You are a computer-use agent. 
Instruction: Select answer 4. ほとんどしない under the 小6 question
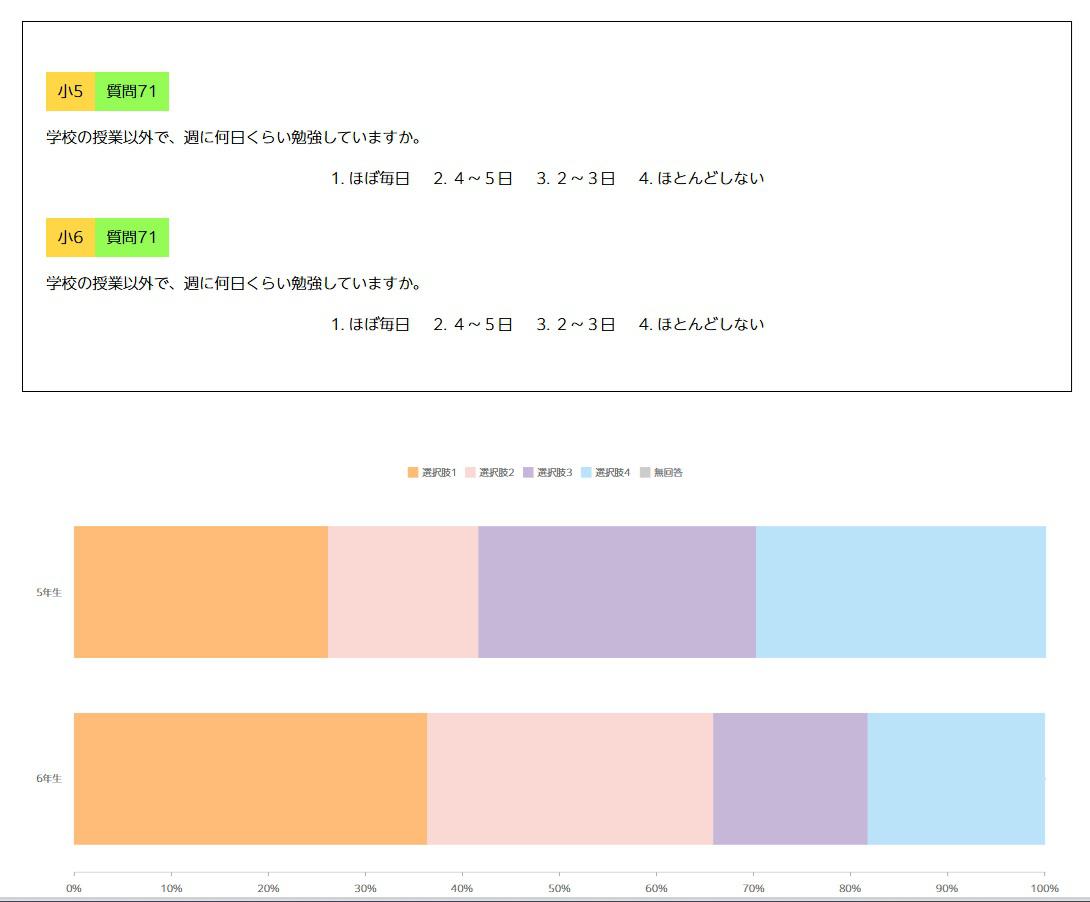[702, 323]
